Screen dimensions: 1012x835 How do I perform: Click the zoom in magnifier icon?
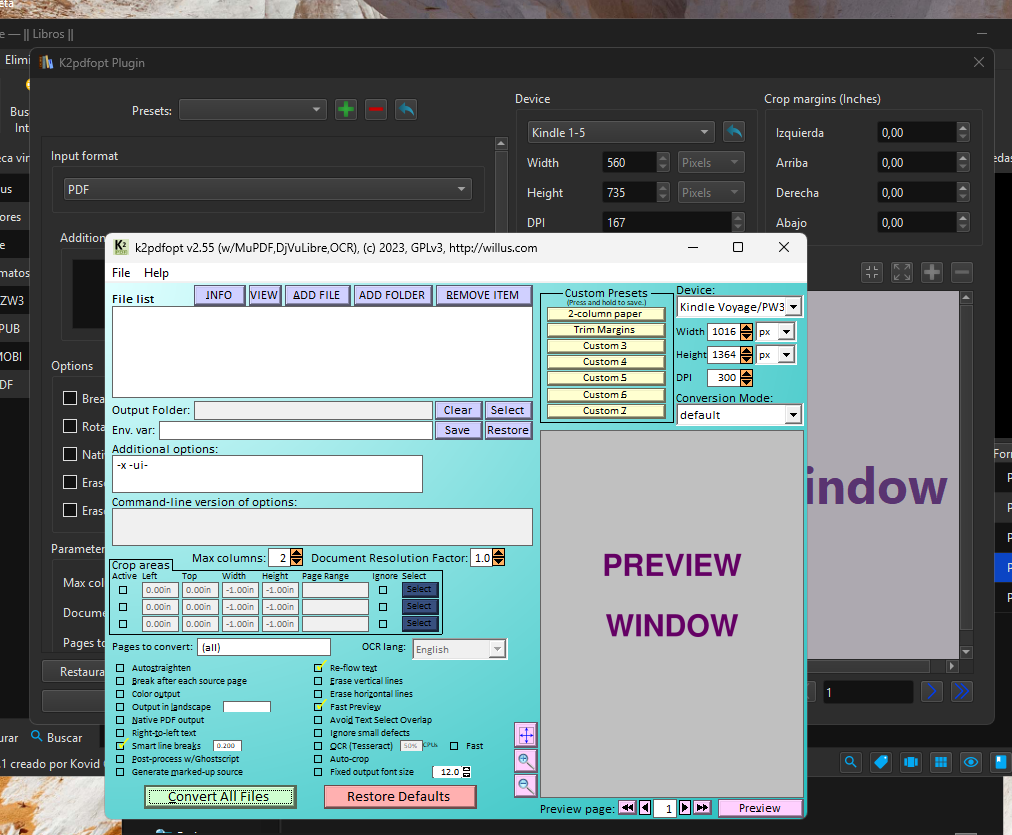(526, 761)
